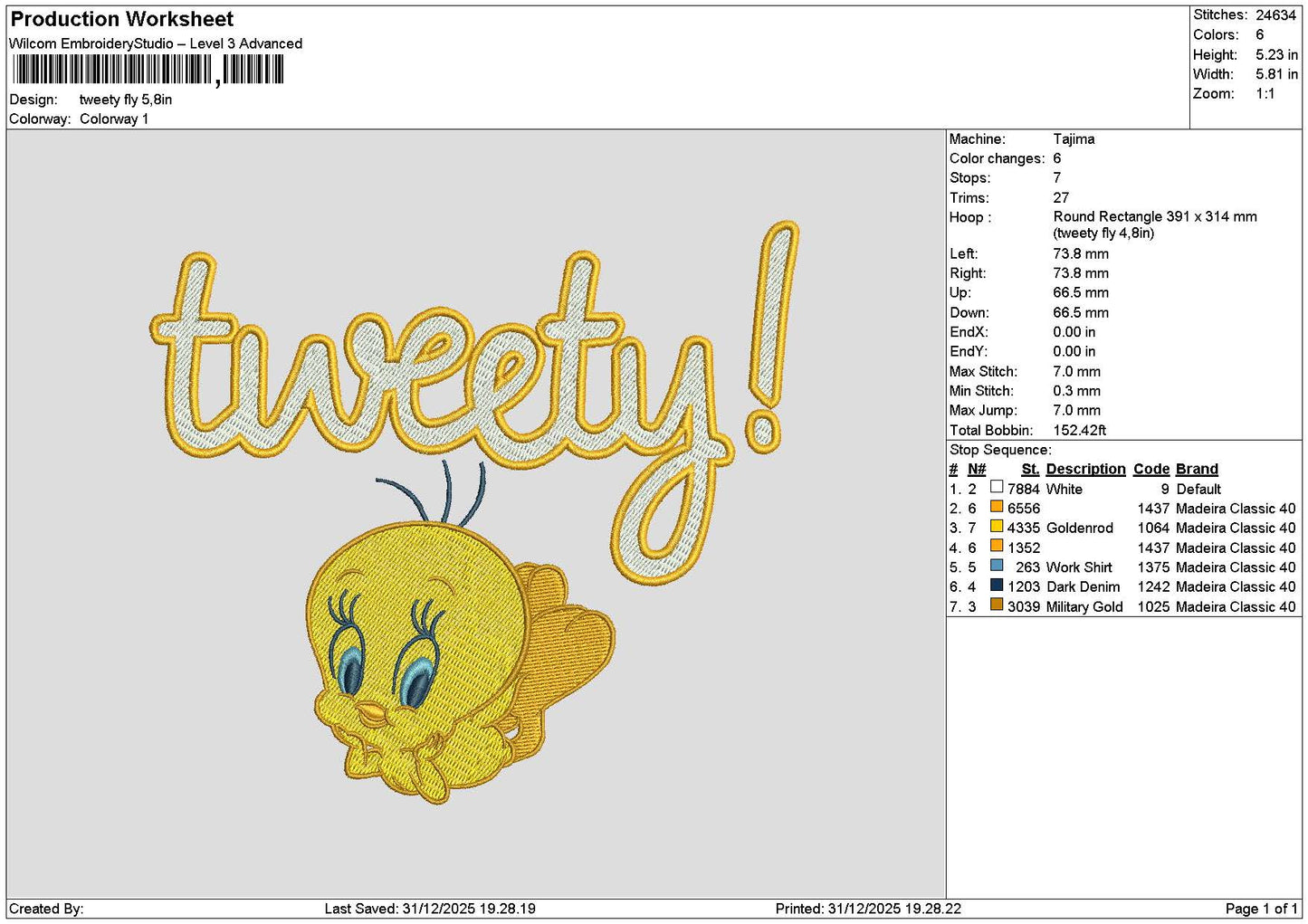
Task: Click 'Work Shirt' description text
Action: pos(1079,567)
